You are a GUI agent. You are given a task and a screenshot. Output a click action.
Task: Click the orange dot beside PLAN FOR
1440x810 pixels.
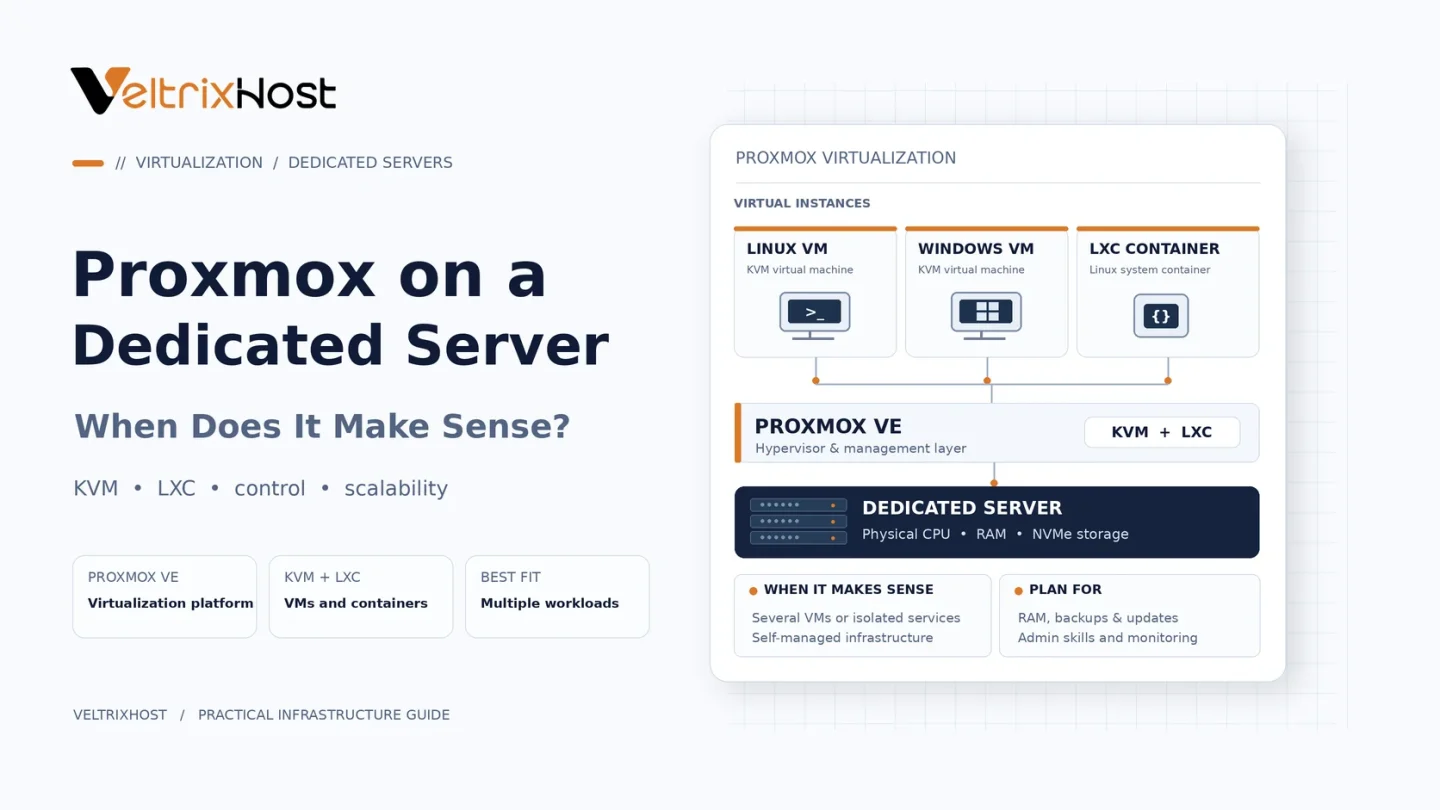(x=1018, y=591)
